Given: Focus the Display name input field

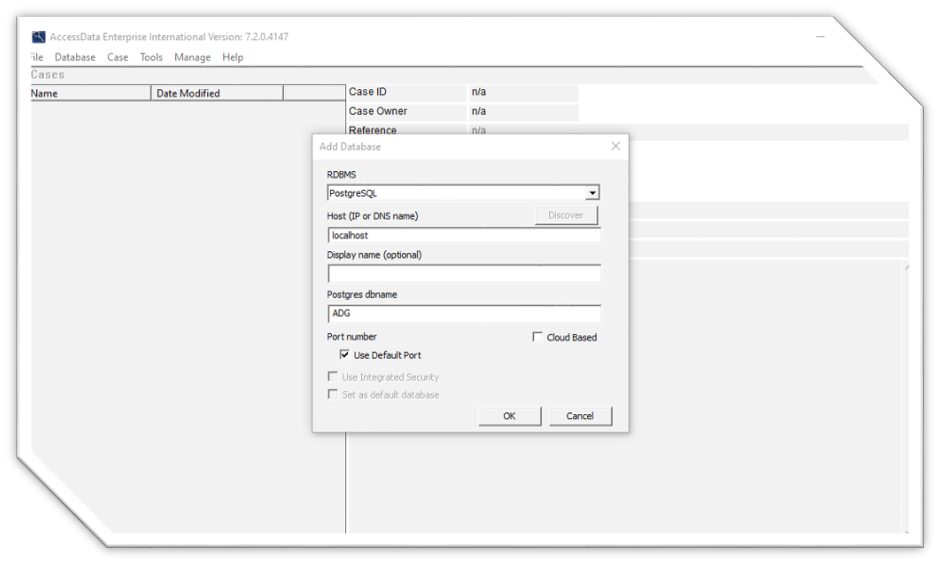Looking at the screenshot, I should 464,274.
